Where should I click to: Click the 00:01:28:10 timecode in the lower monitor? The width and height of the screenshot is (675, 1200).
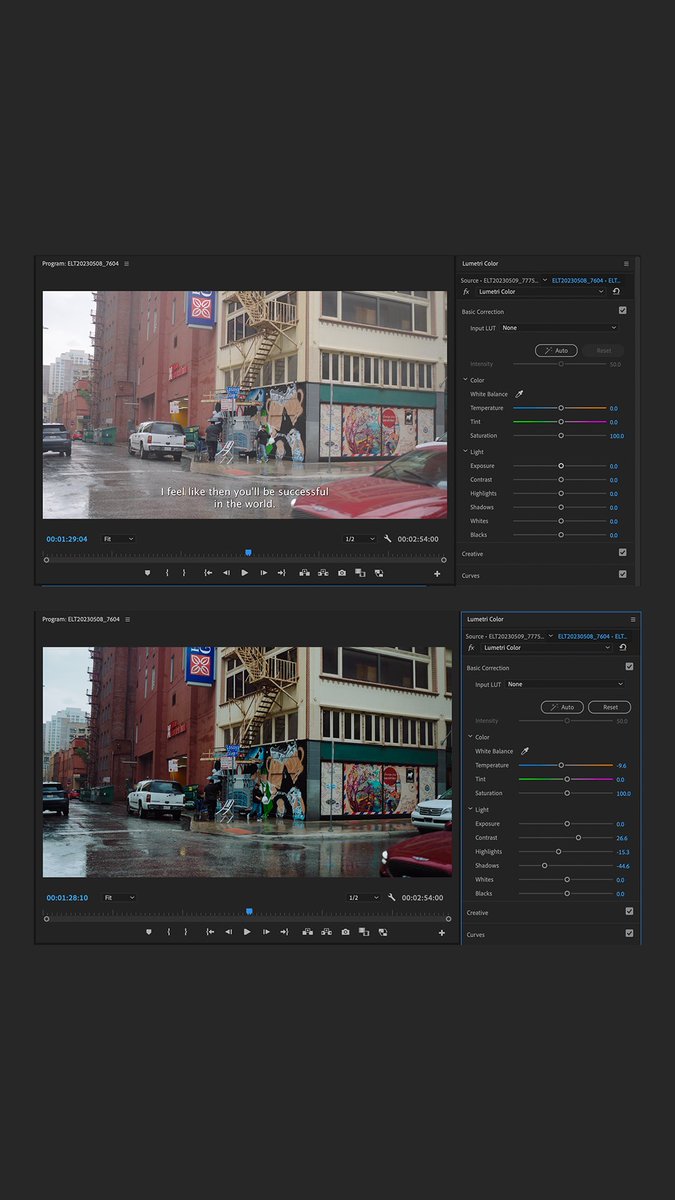tap(67, 898)
